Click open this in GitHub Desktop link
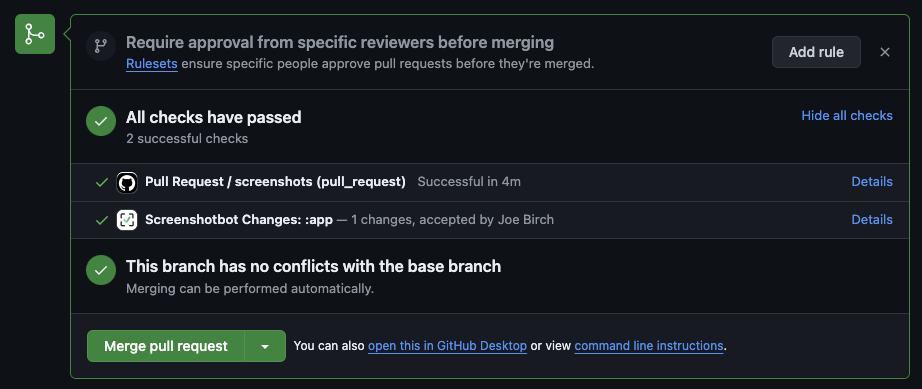The width and height of the screenshot is (922, 389). click(447, 346)
